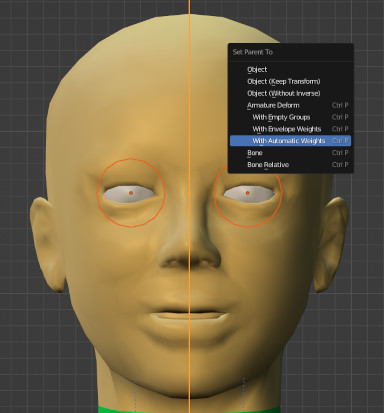Select With Automatic Weights entry
Screen dimensions: 384x413
click(x=290, y=141)
